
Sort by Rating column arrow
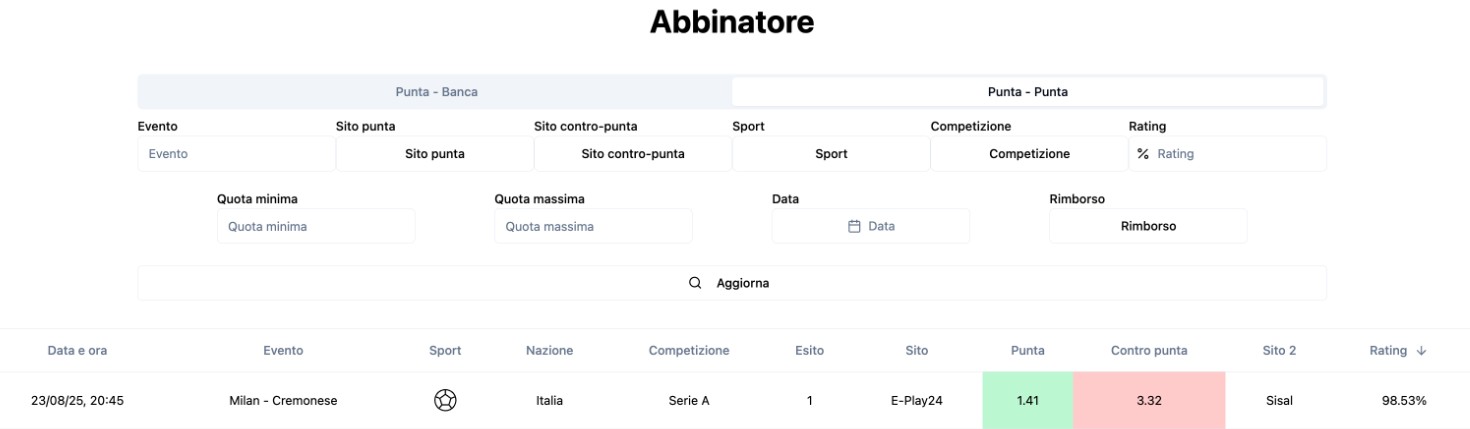click(x=1421, y=351)
